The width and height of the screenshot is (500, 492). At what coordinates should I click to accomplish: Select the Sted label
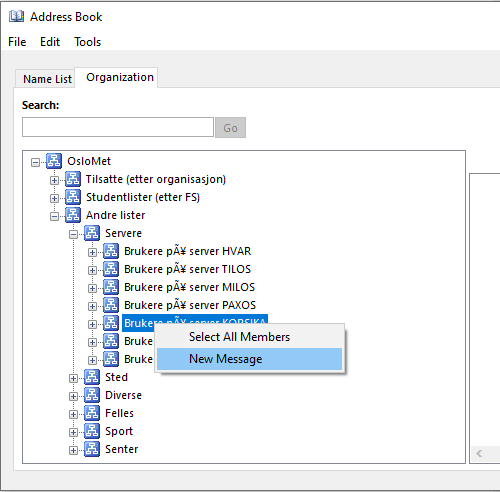click(x=116, y=377)
